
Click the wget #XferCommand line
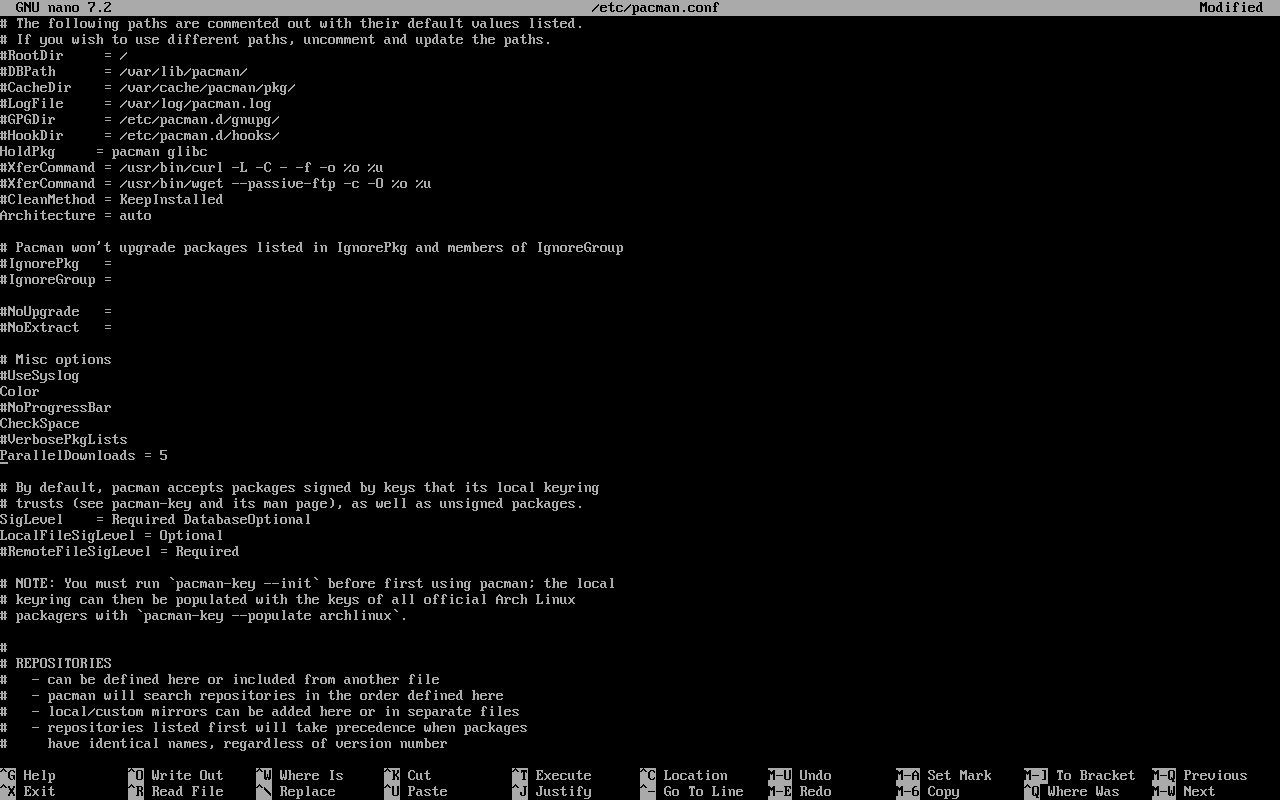(x=216, y=183)
